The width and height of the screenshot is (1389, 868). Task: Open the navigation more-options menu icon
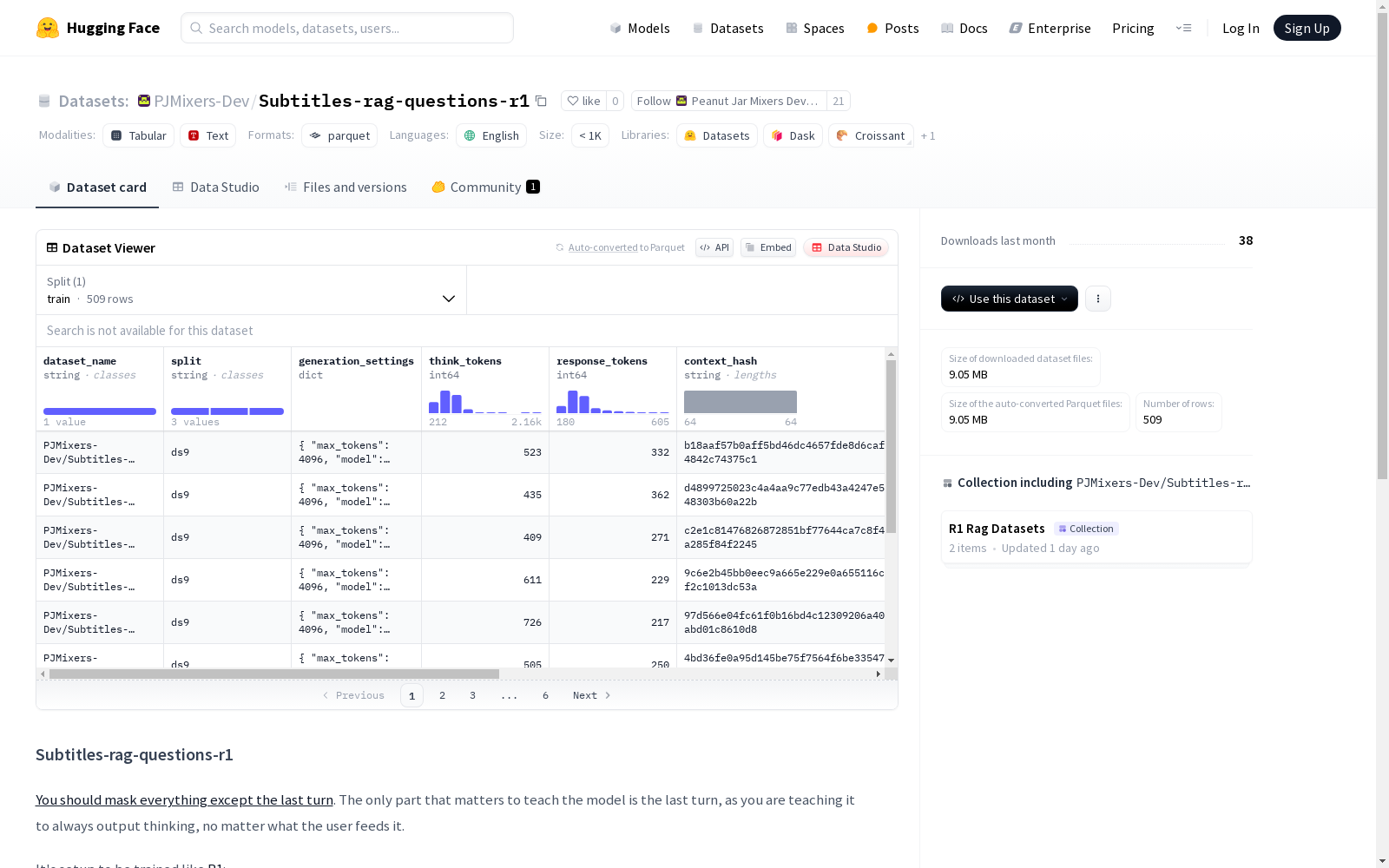(1183, 28)
